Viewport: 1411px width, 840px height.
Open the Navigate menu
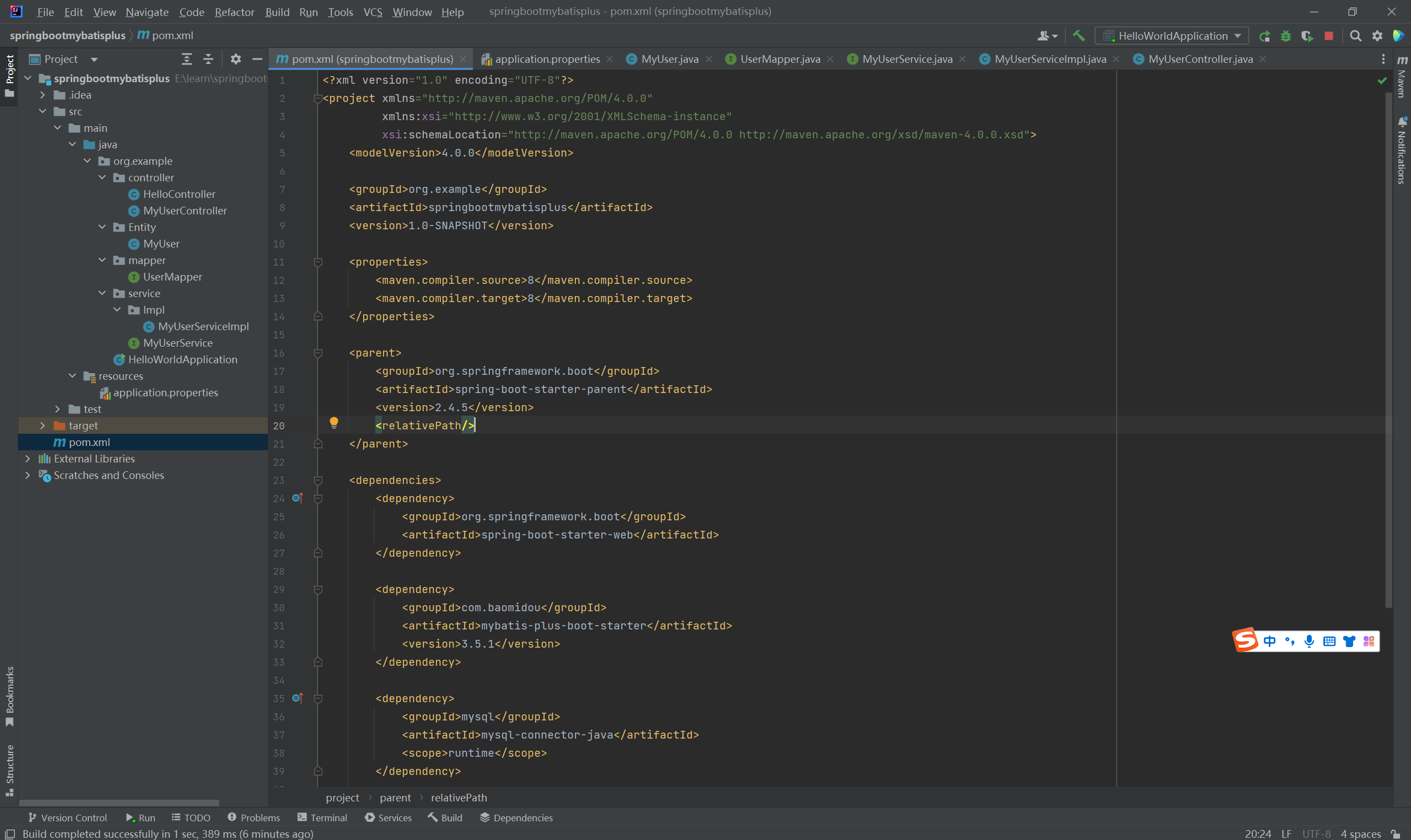tap(147, 12)
